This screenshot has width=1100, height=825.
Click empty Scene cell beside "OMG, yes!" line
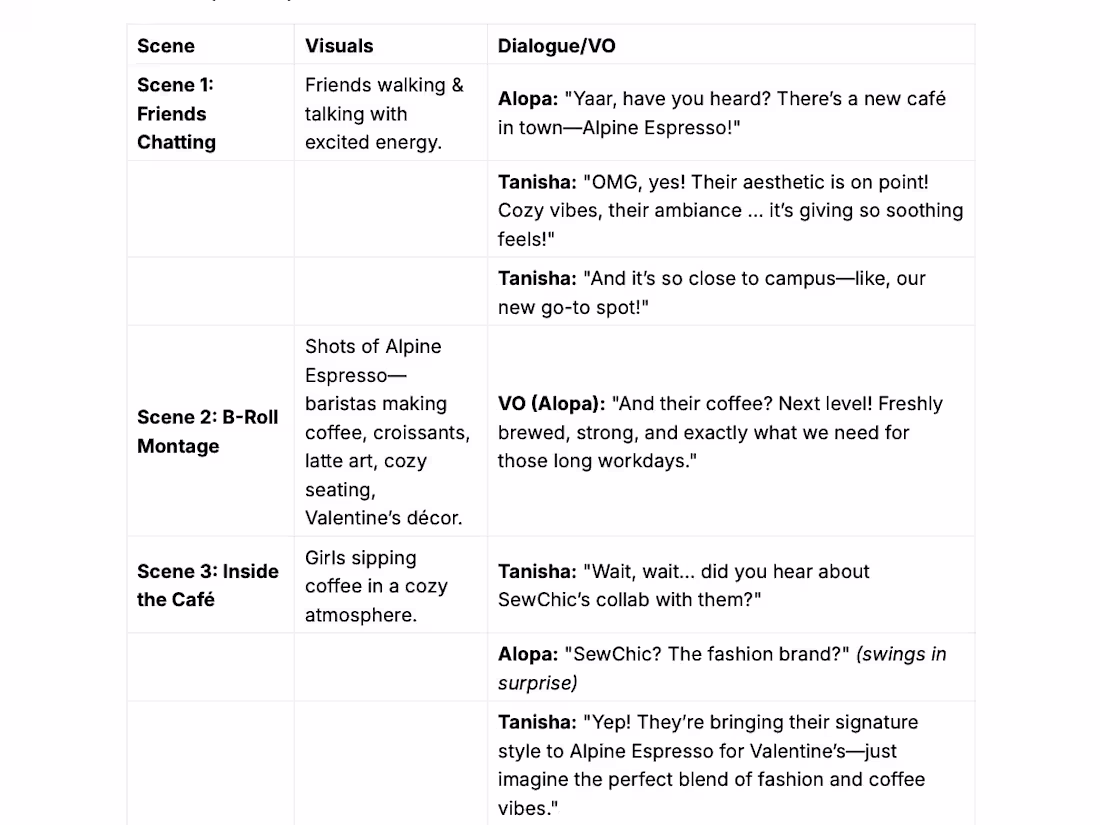pos(210,210)
